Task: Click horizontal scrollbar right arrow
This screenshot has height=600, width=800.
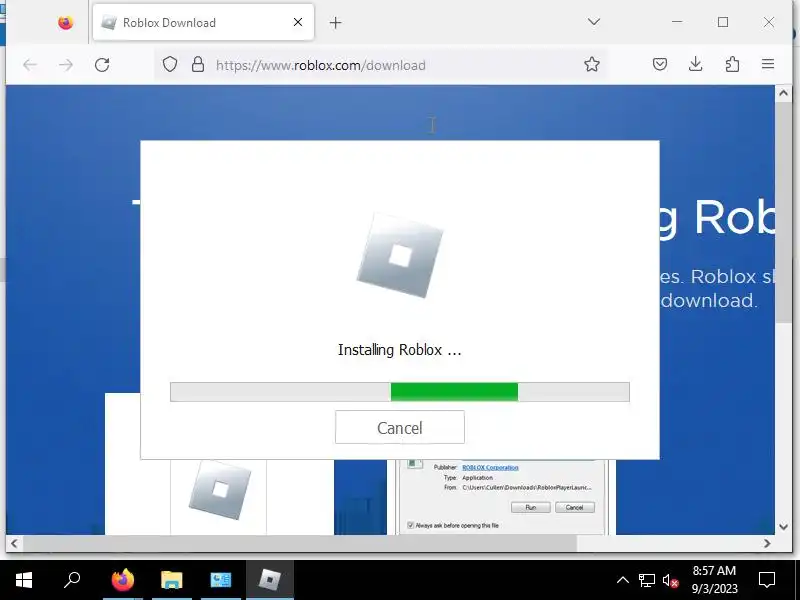Action: (x=767, y=543)
